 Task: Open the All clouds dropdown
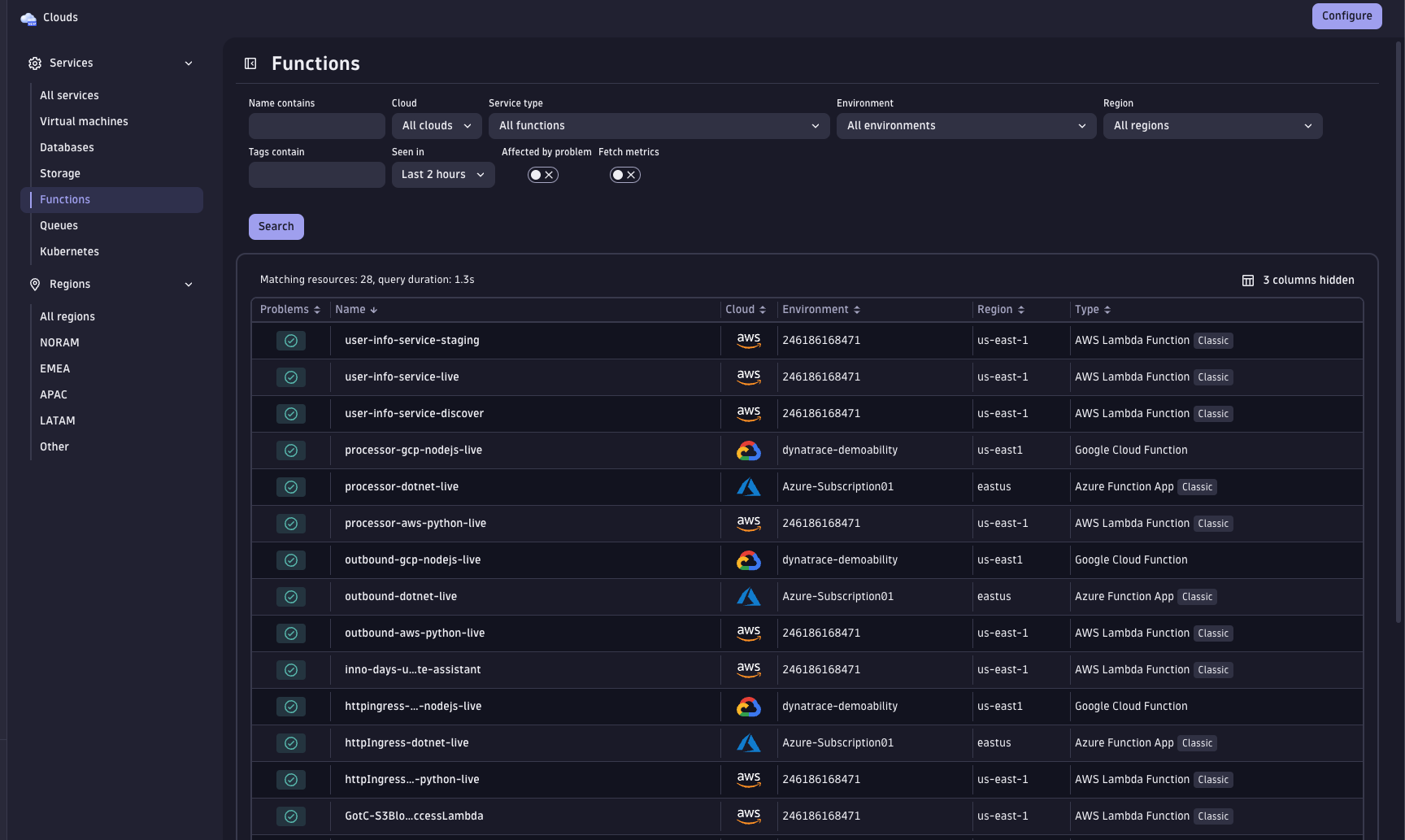[x=436, y=125]
